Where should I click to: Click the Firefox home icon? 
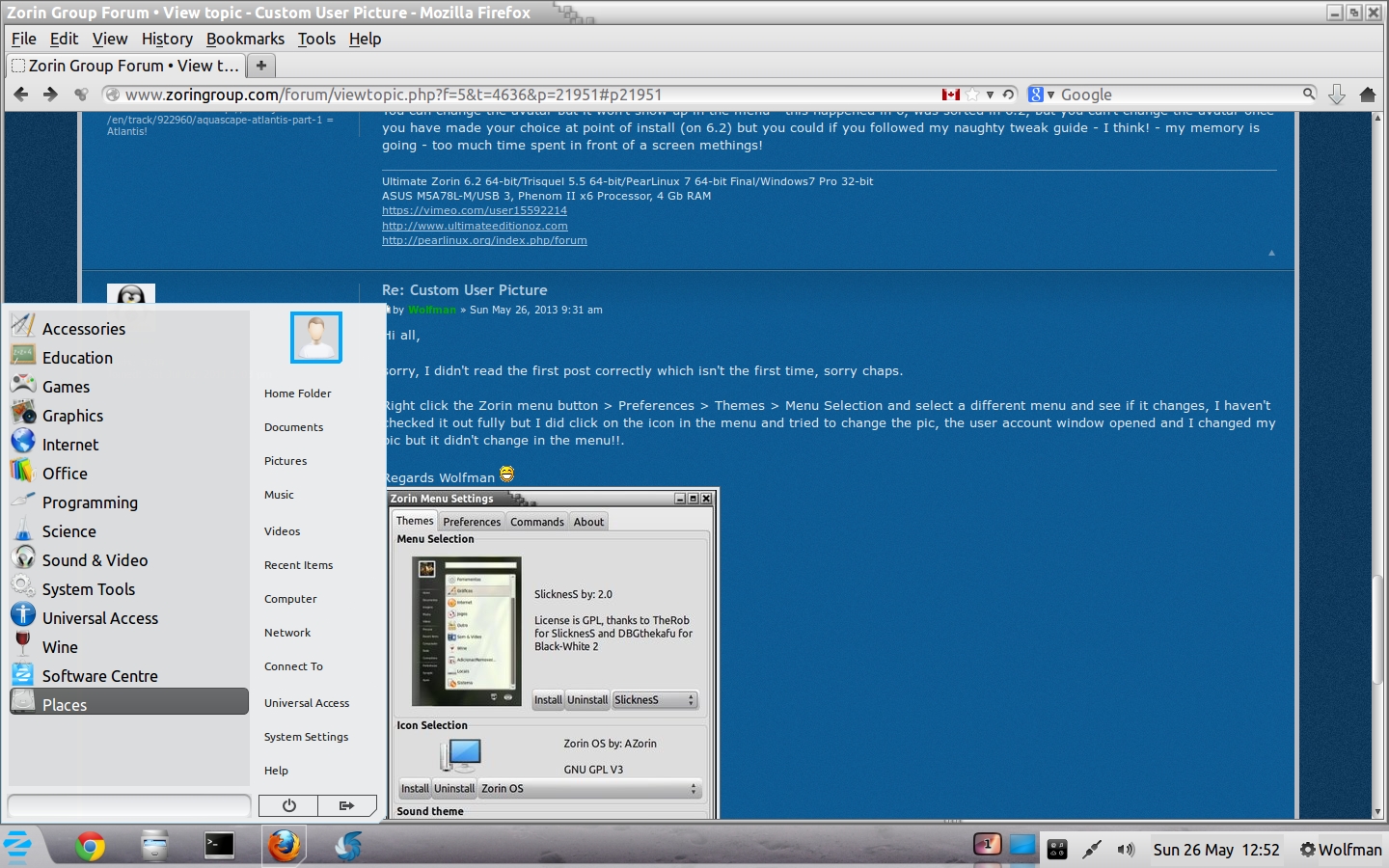click(x=1367, y=95)
